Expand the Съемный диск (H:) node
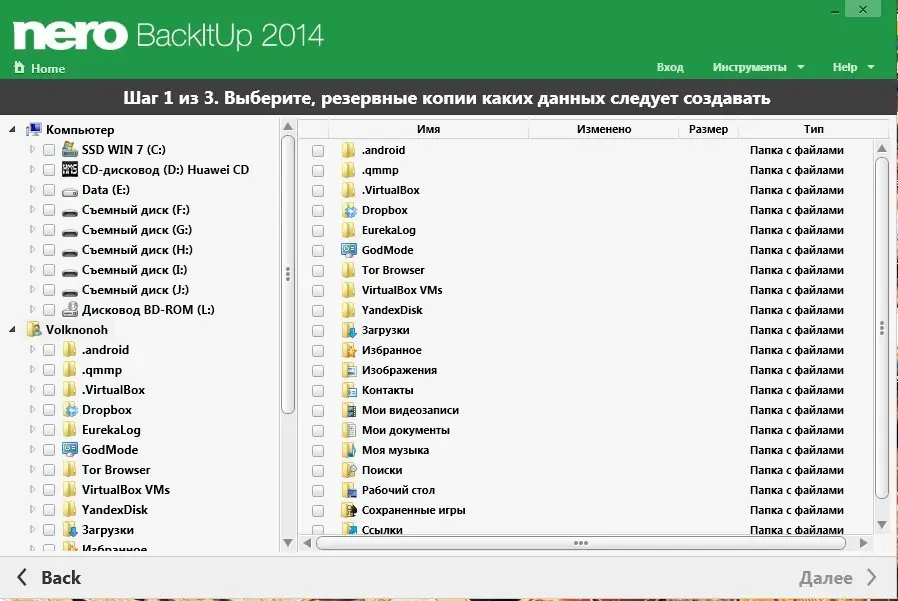The height and width of the screenshot is (601, 898). (x=32, y=250)
